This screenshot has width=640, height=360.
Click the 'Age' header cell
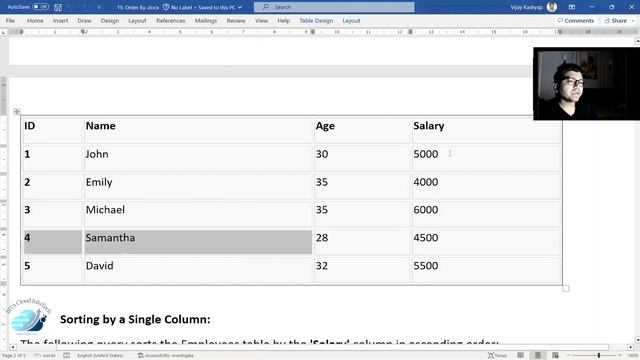point(362,130)
